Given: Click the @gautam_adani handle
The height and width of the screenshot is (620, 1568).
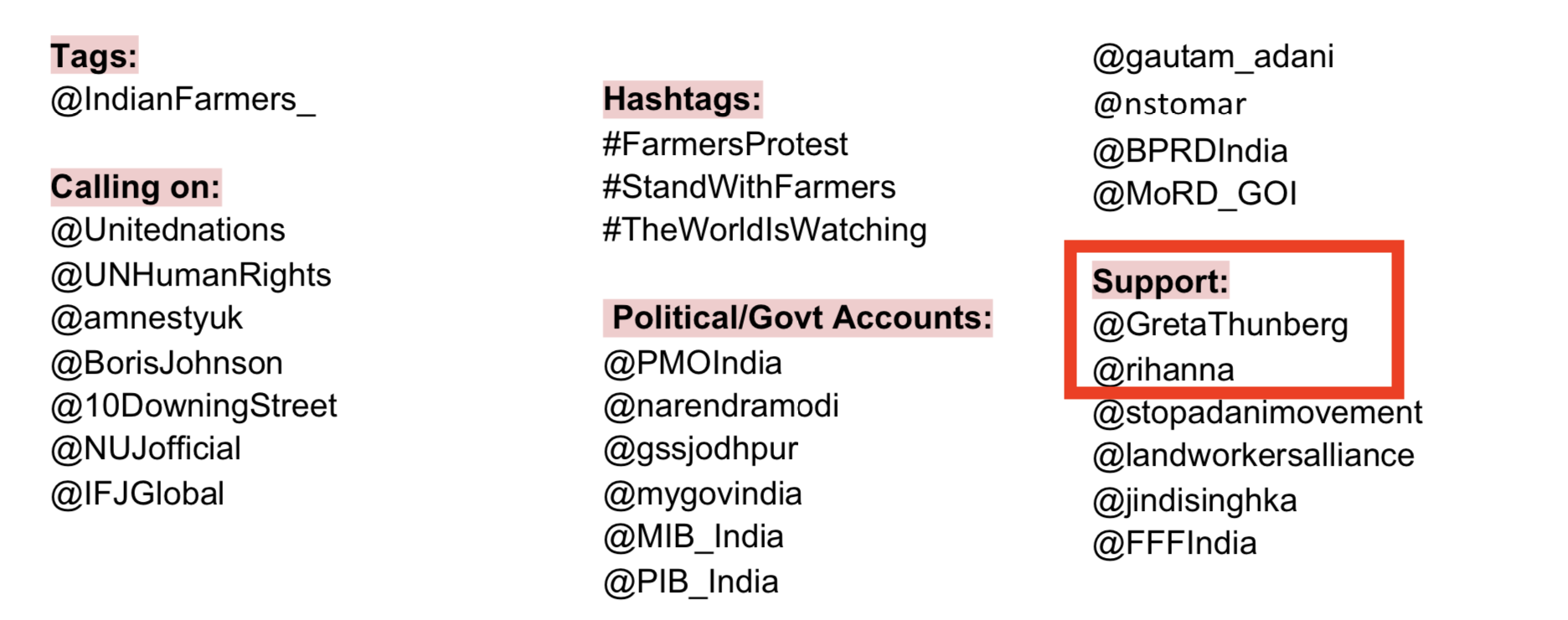Looking at the screenshot, I should (x=1213, y=57).
